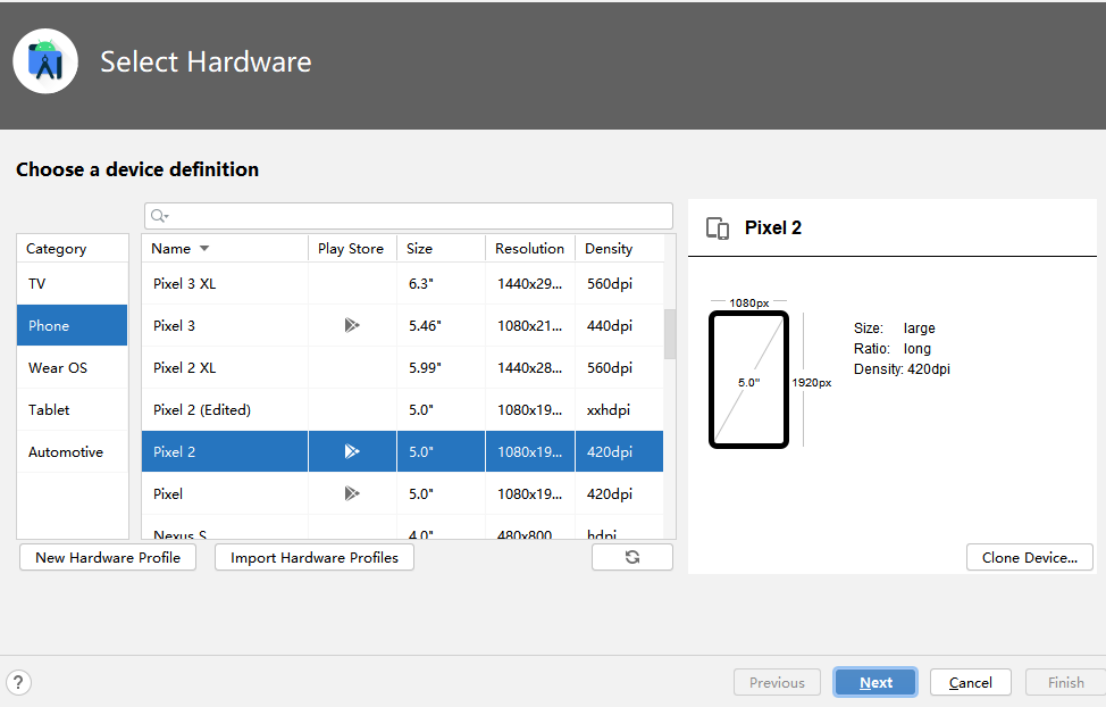
Task: Sort by Size column header
Action: coord(441,249)
